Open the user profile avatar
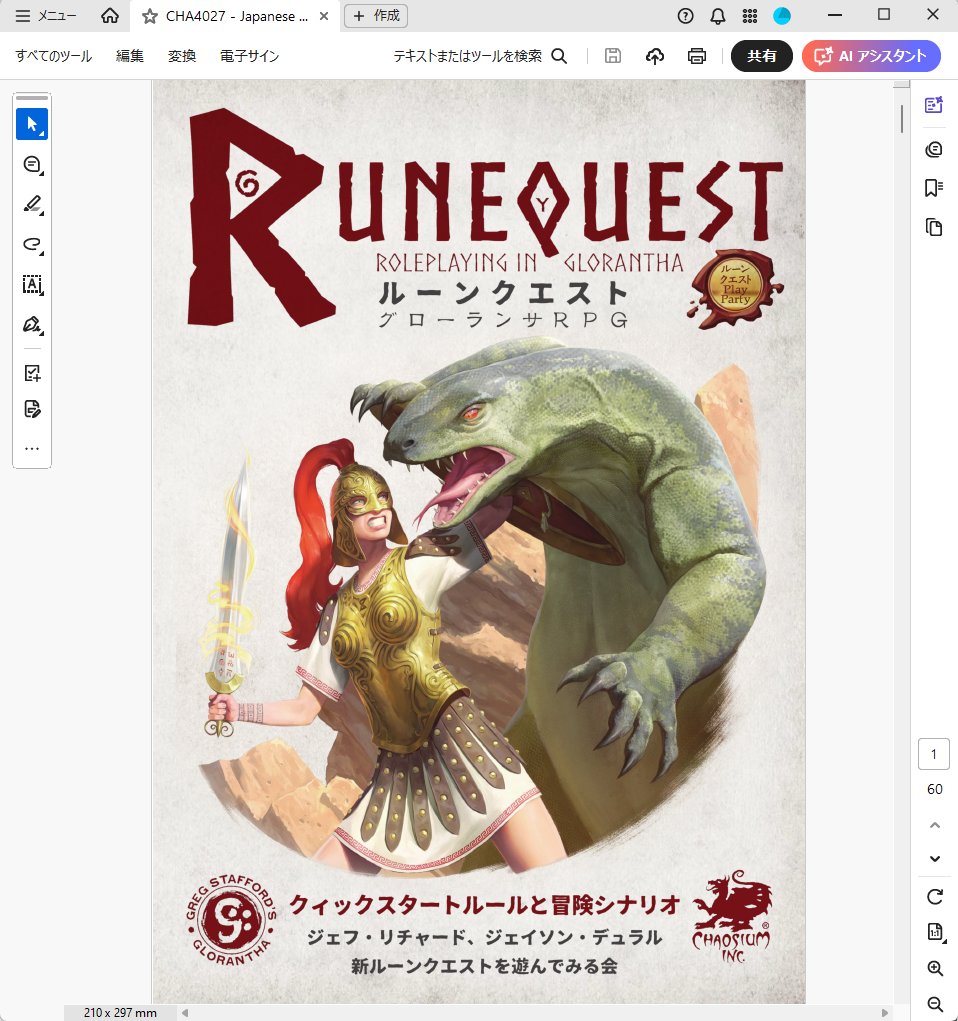The image size is (958, 1021). 782,16
